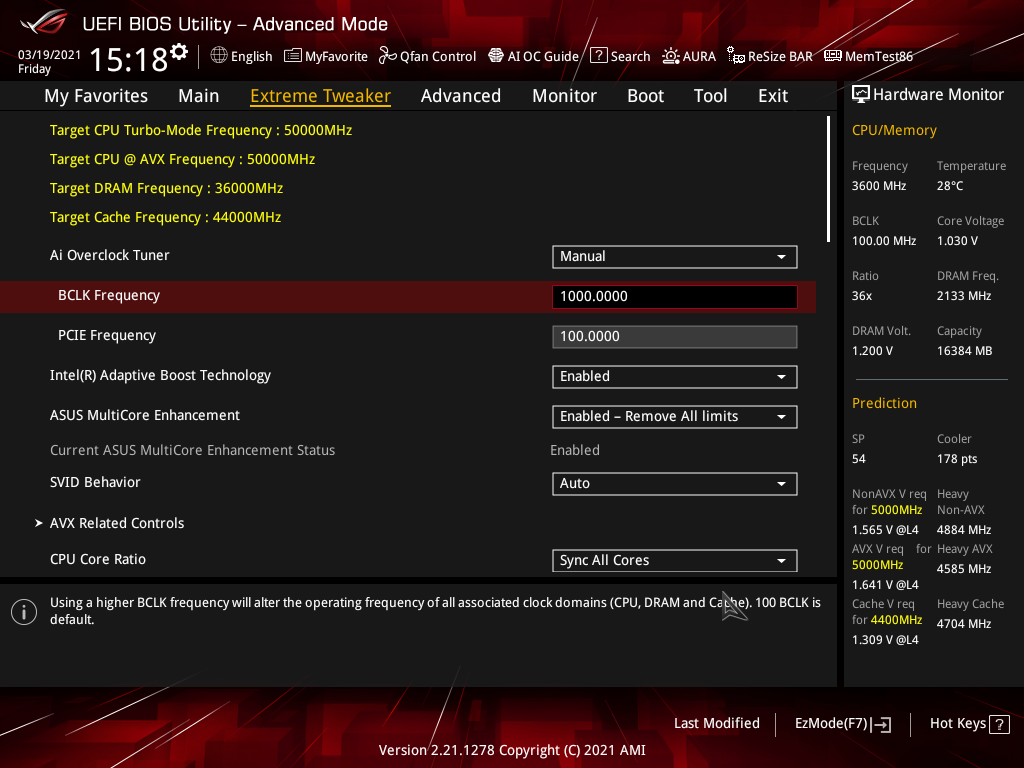The image size is (1024, 768).
Task: Open the Tool tab
Action: coord(711,96)
